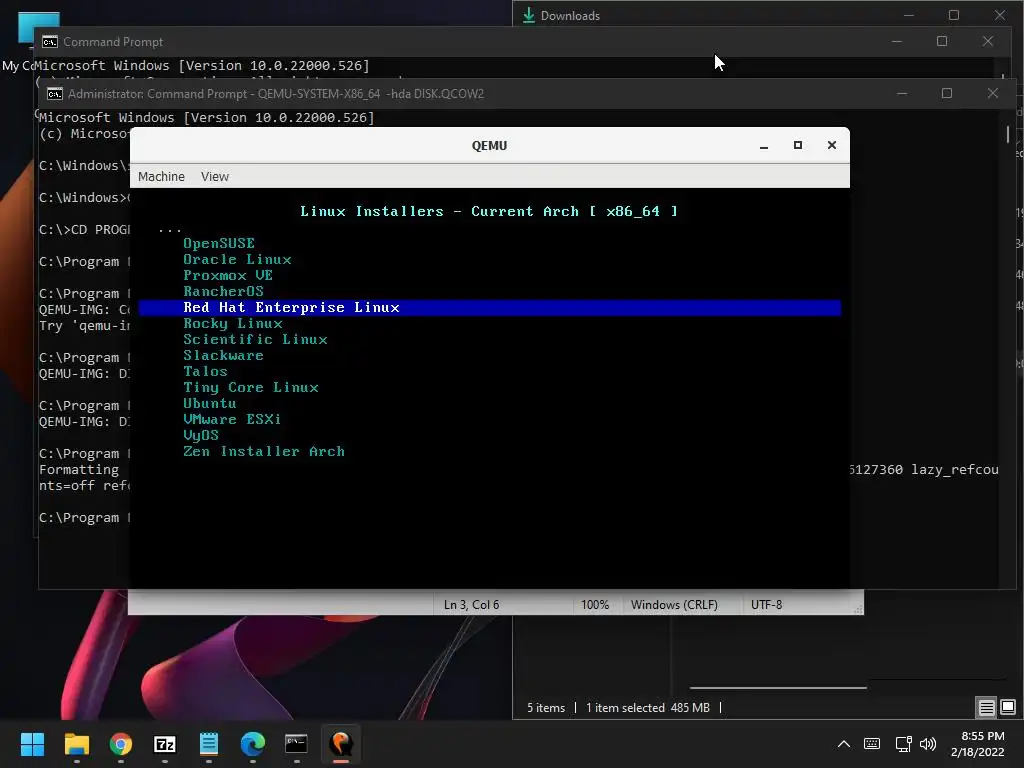Click the Downloads window arrow icon
This screenshot has width=1024, height=768.
coord(528,15)
